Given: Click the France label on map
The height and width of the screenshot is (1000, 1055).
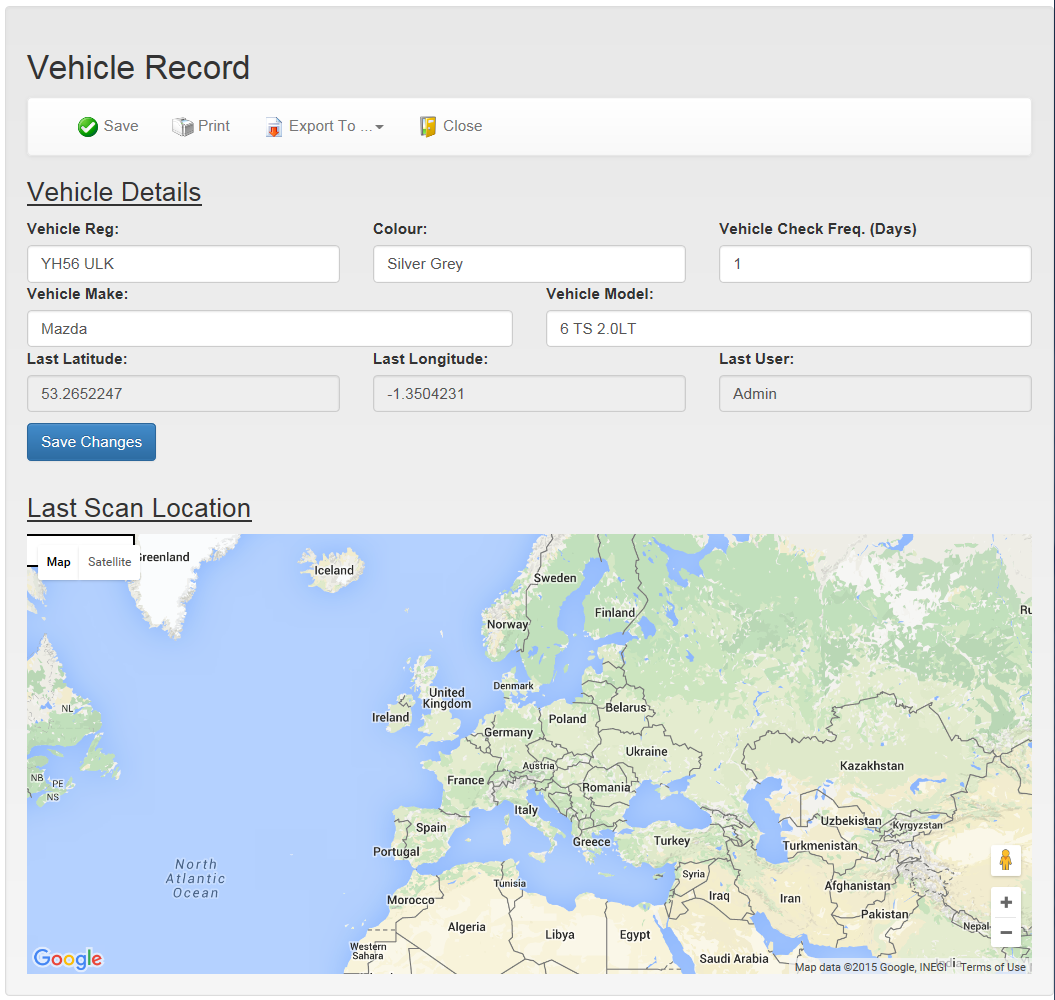Looking at the screenshot, I should click(466, 780).
